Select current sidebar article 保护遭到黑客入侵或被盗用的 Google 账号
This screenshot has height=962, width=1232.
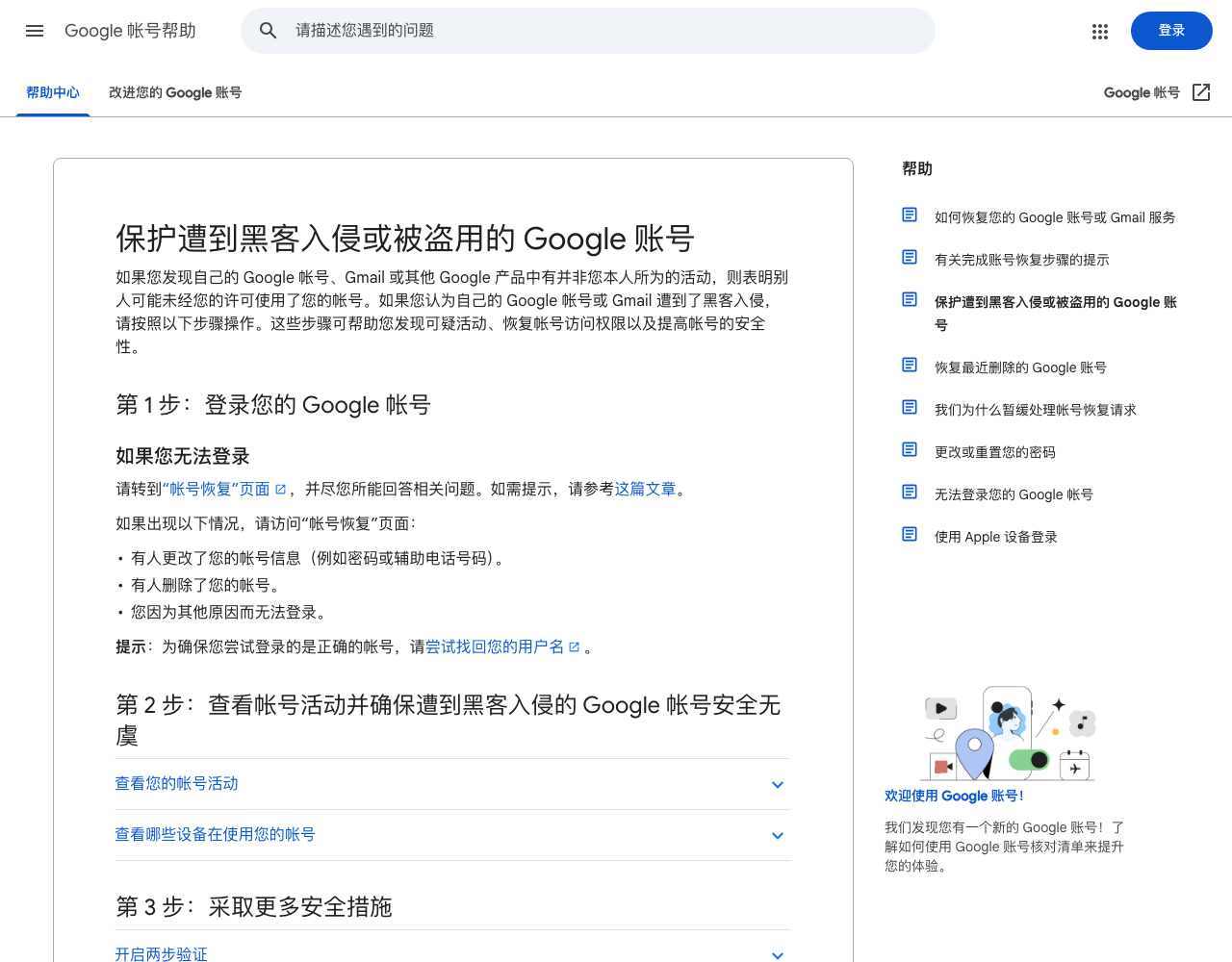pos(1056,314)
